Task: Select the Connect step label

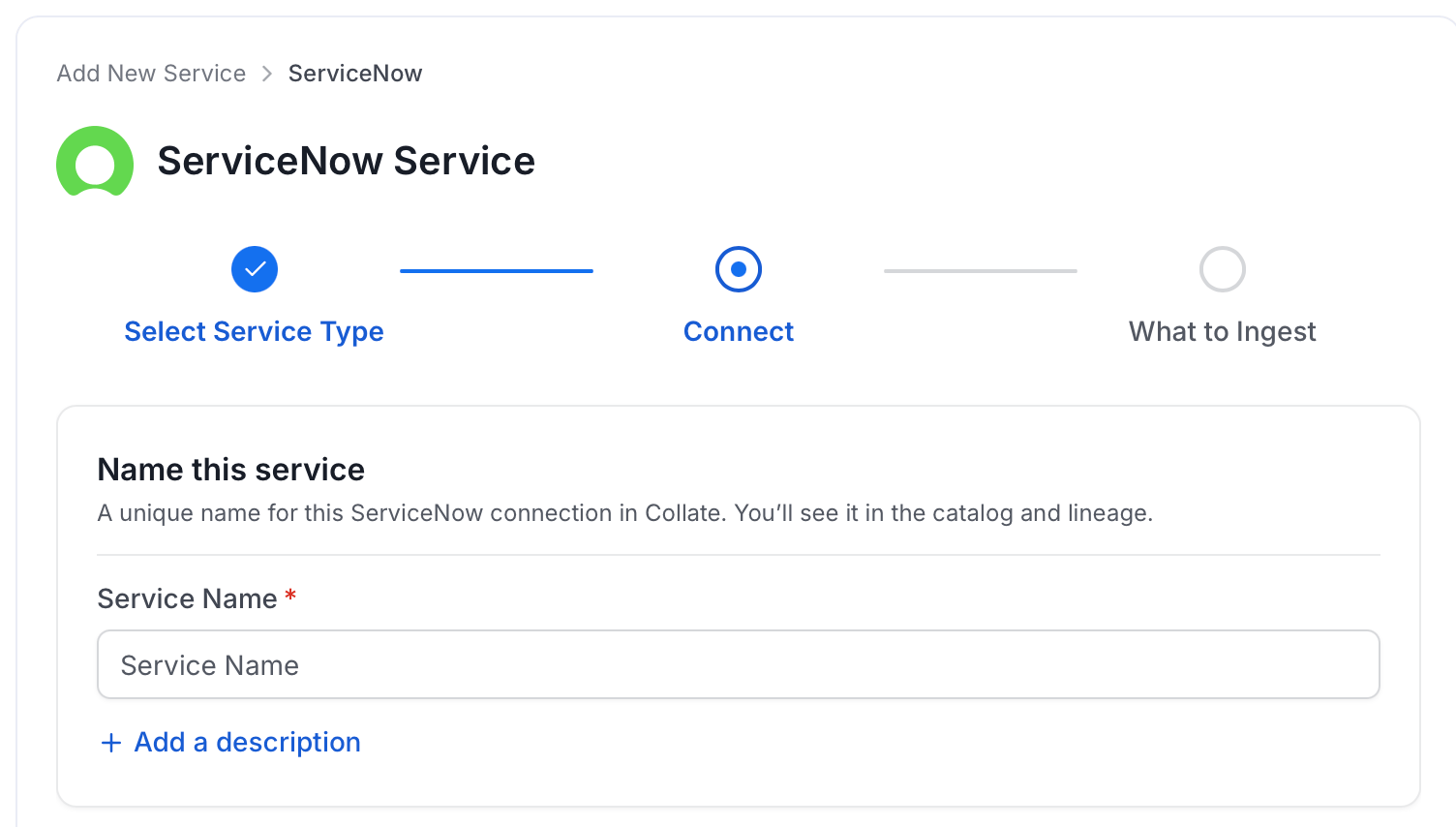Action: 739,332
